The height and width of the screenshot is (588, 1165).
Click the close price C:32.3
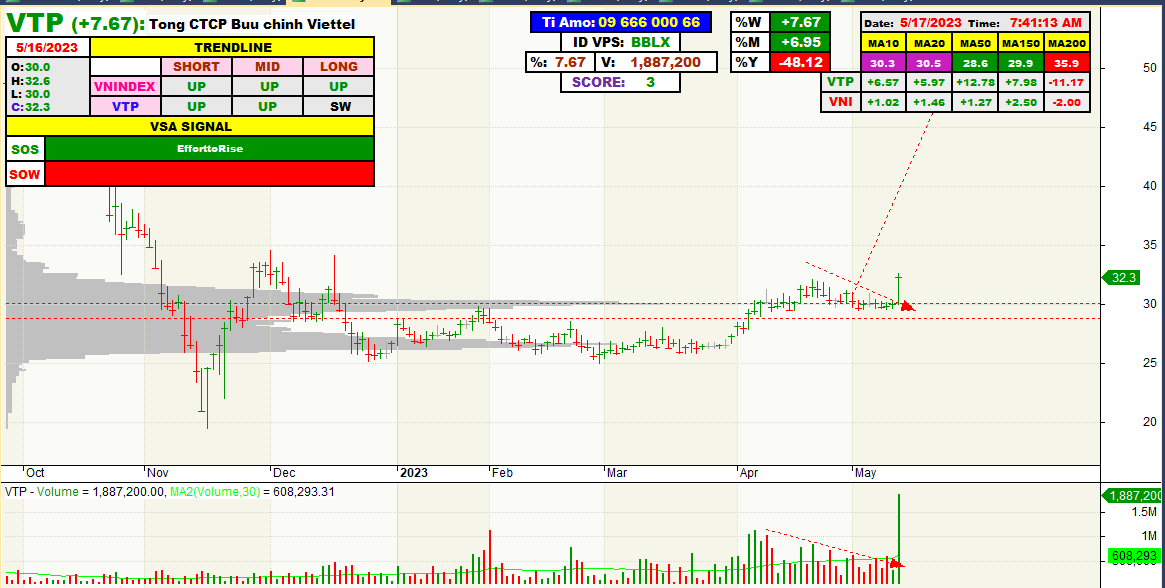point(30,107)
